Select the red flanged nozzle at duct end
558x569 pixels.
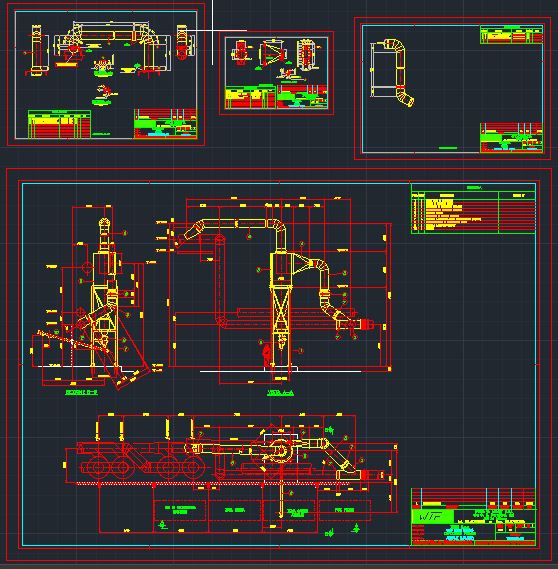click(365, 324)
